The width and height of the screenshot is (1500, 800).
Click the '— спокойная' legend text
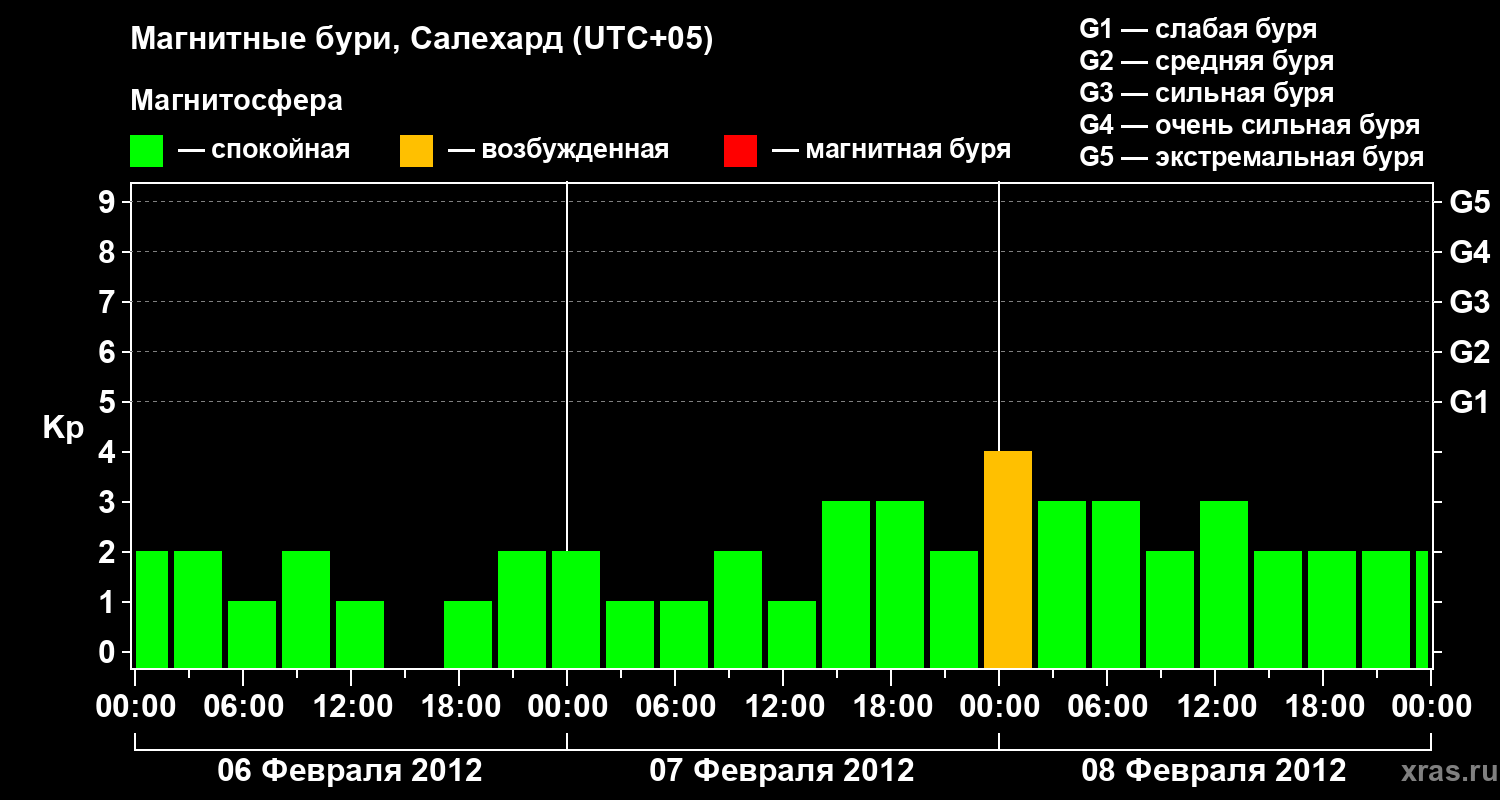click(264, 151)
